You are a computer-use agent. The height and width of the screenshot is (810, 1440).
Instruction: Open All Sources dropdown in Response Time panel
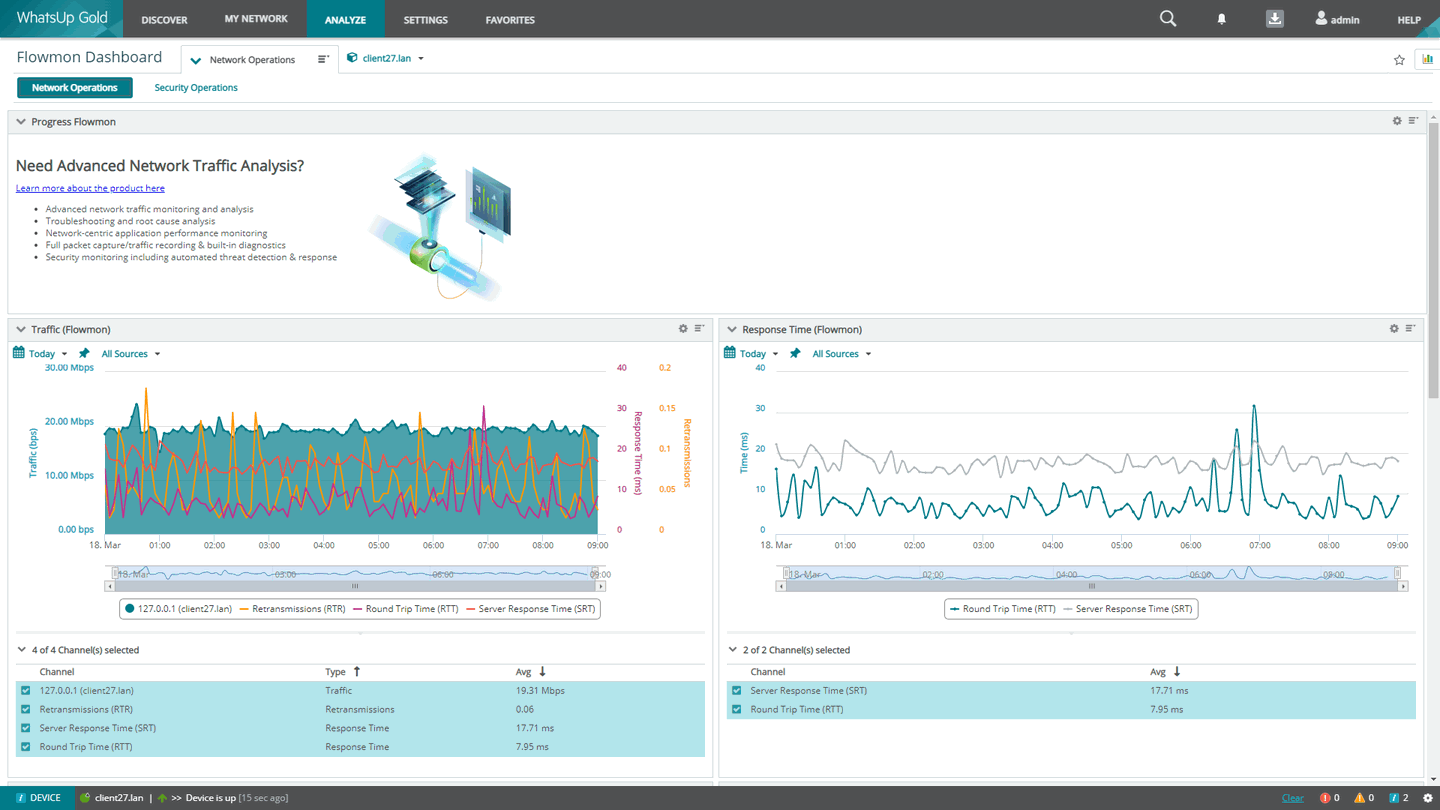click(841, 354)
